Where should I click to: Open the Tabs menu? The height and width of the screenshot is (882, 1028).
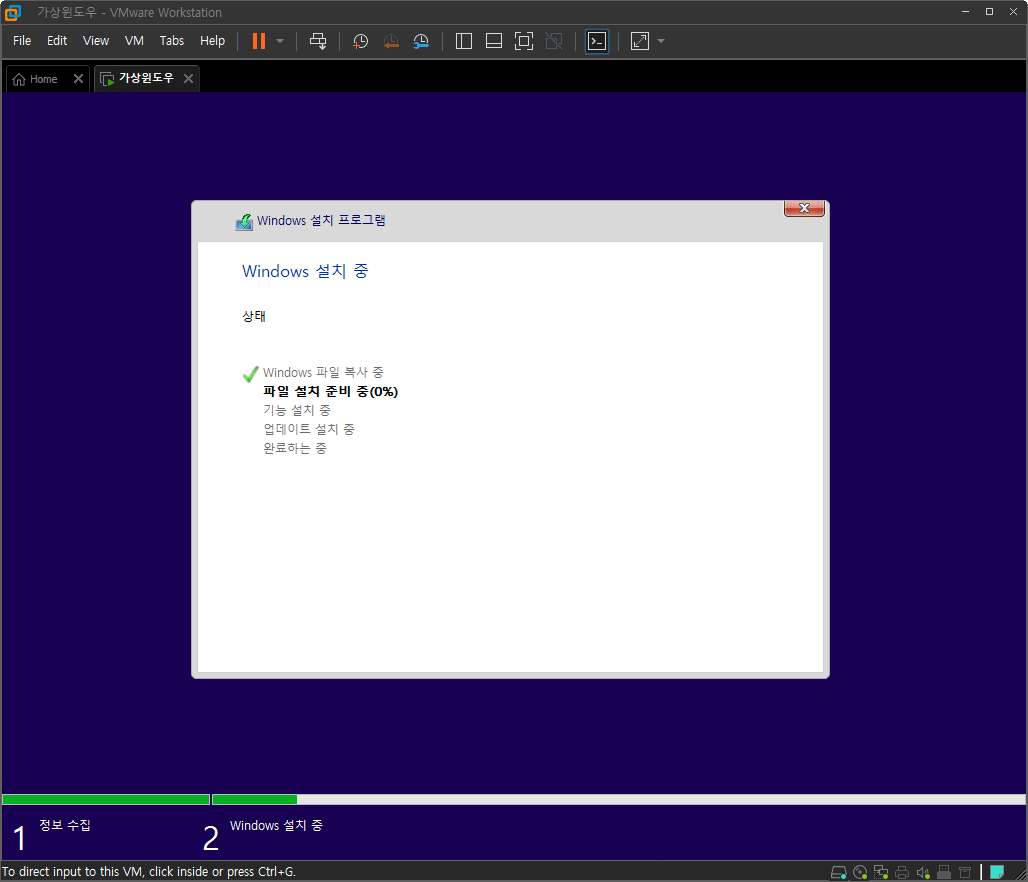point(172,41)
